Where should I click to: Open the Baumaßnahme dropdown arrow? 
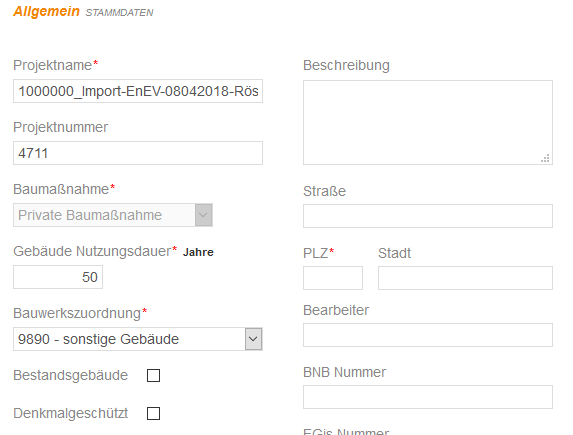[204, 215]
